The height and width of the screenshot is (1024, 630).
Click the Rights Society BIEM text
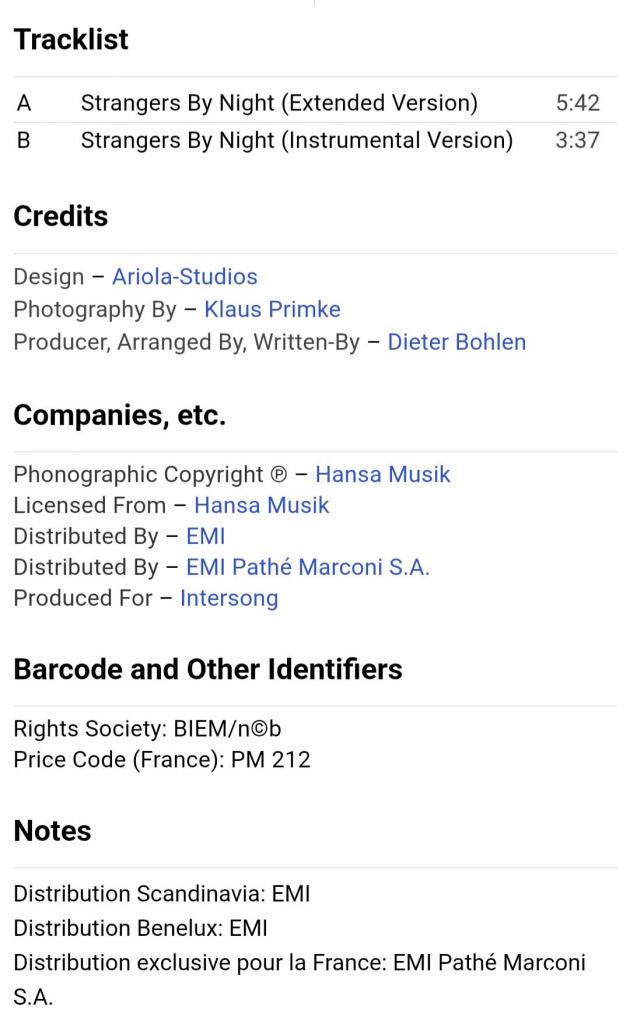point(147,729)
